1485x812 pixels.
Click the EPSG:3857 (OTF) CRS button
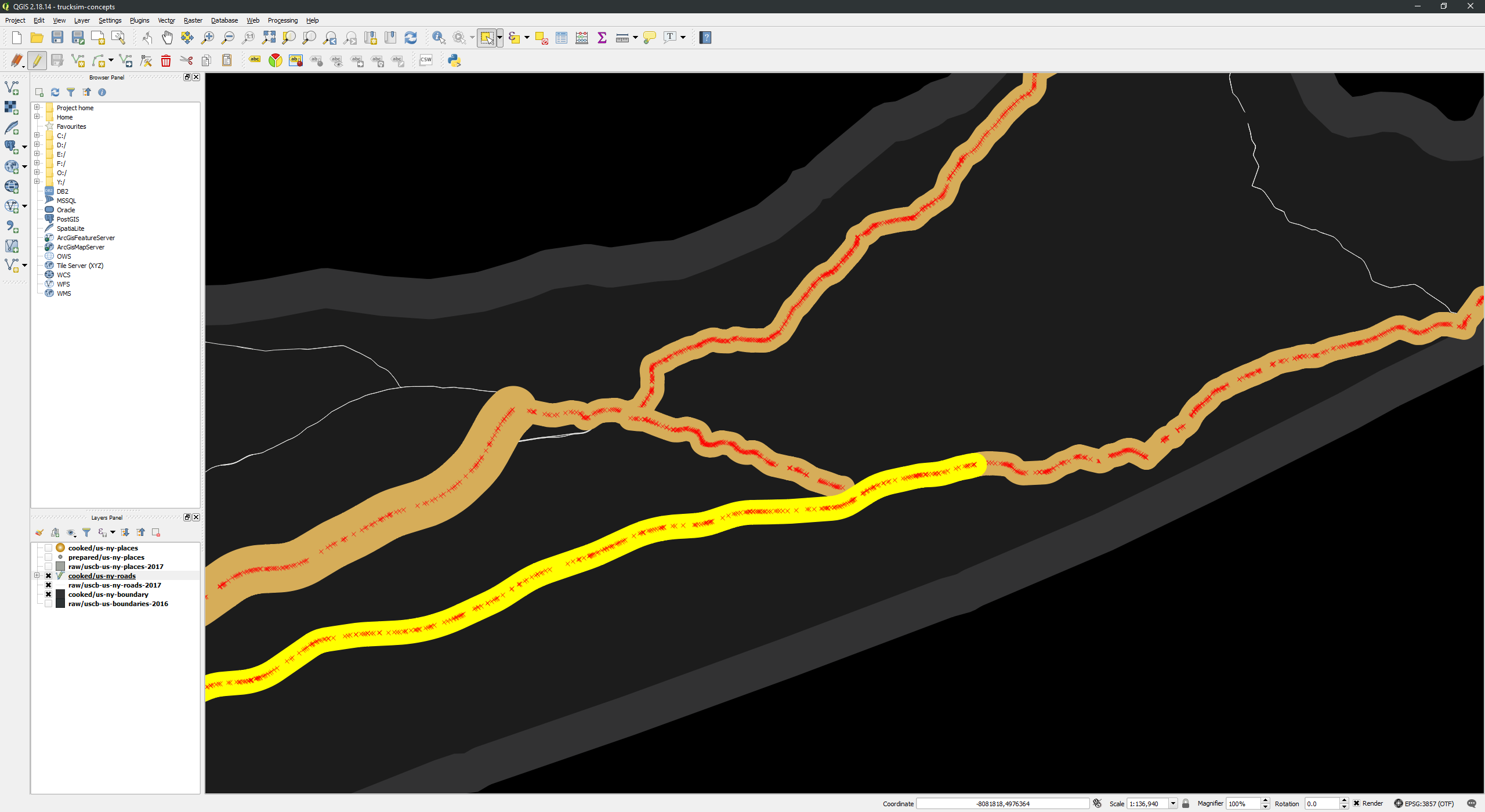click(1424, 803)
